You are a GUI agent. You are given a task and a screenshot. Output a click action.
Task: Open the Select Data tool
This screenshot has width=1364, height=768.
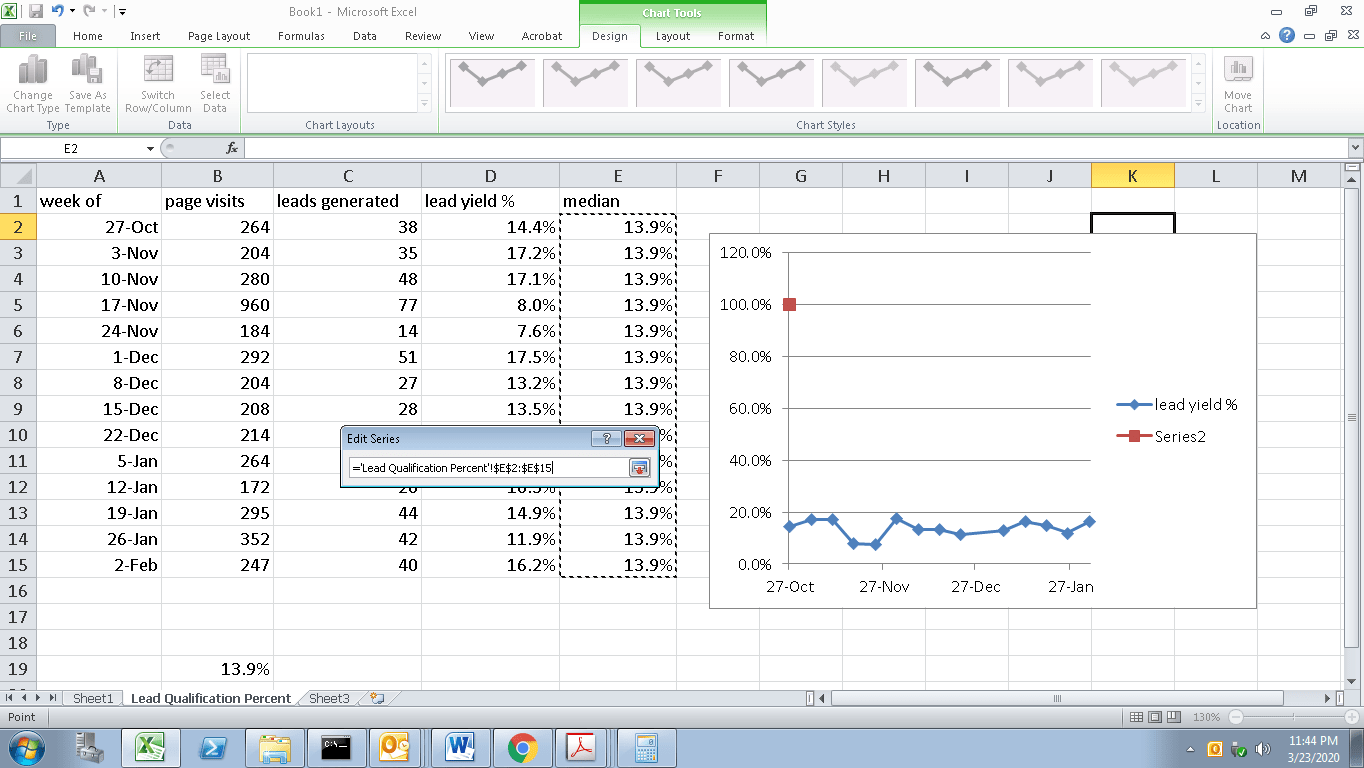tap(215, 84)
